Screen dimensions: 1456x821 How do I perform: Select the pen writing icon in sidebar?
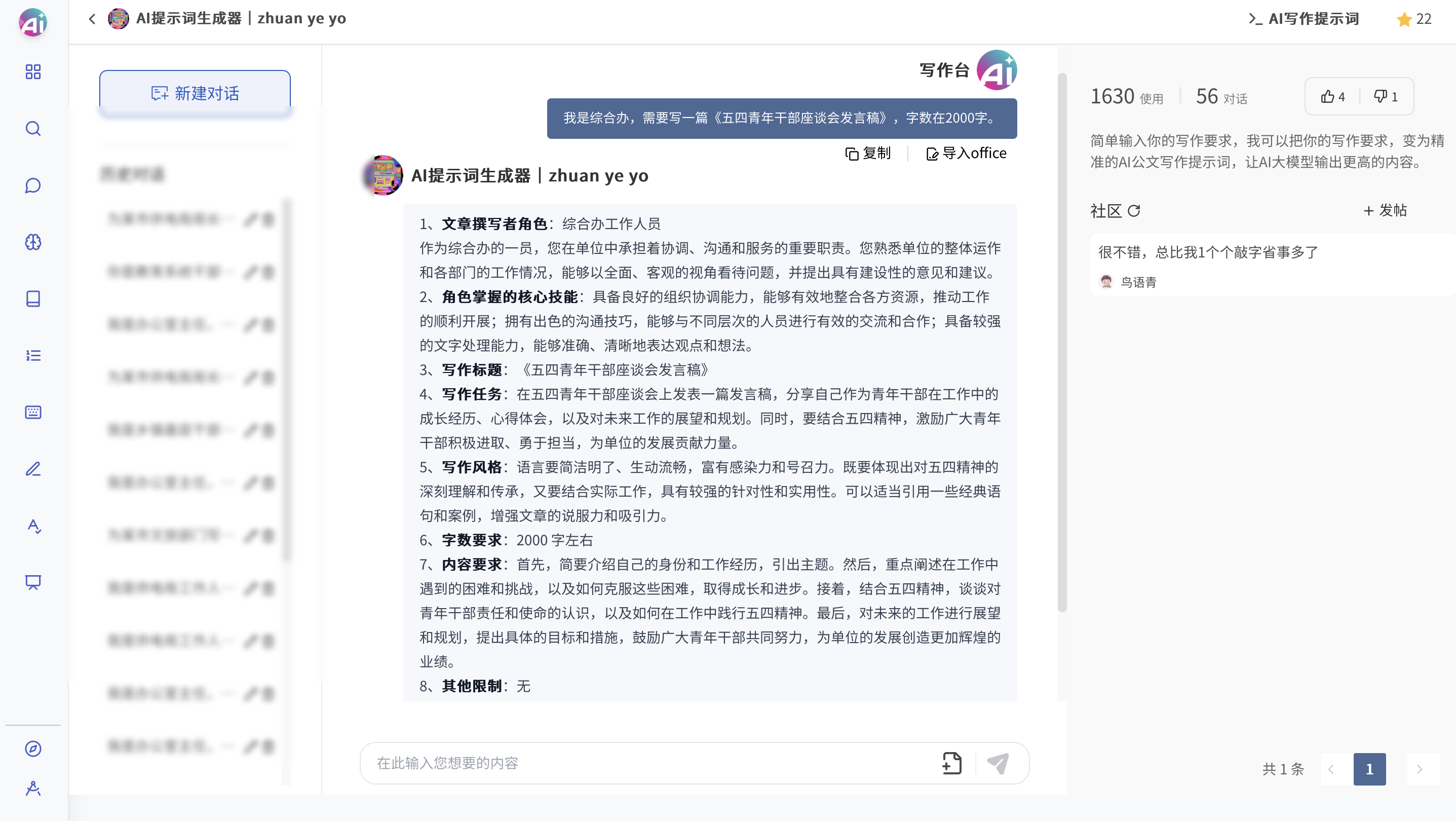(33, 469)
